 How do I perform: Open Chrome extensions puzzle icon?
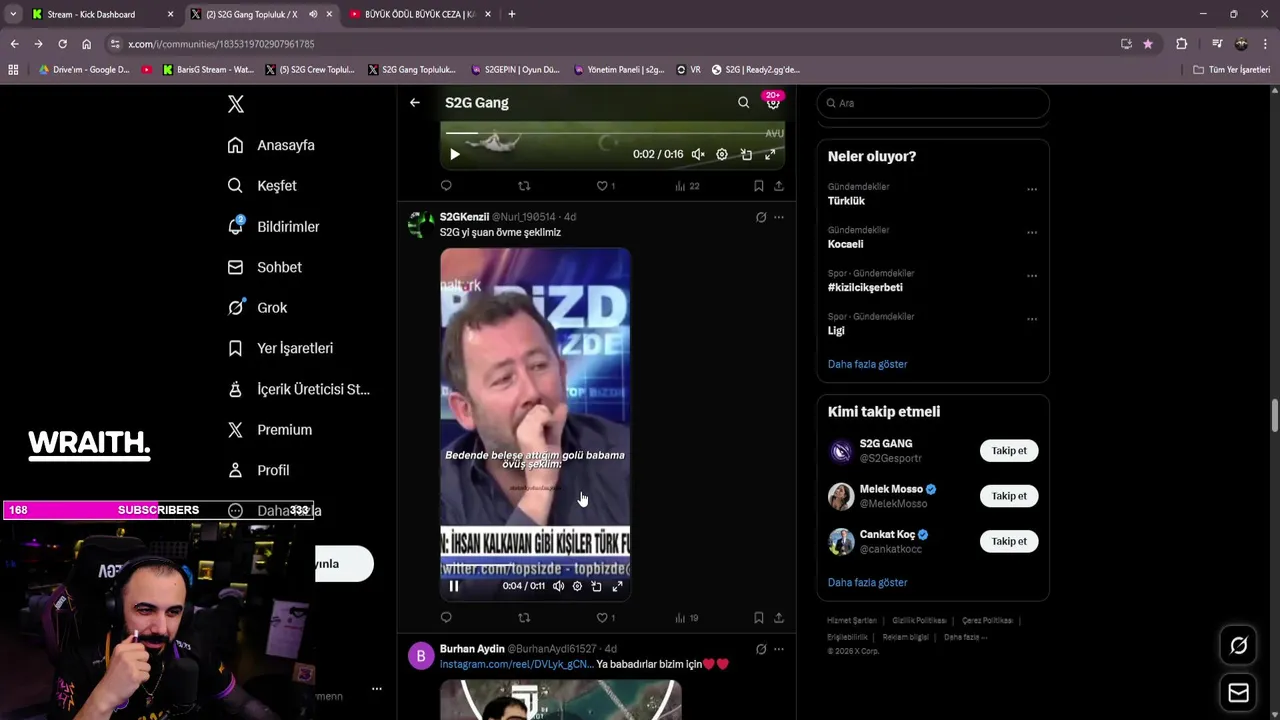(x=1181, y=44)
